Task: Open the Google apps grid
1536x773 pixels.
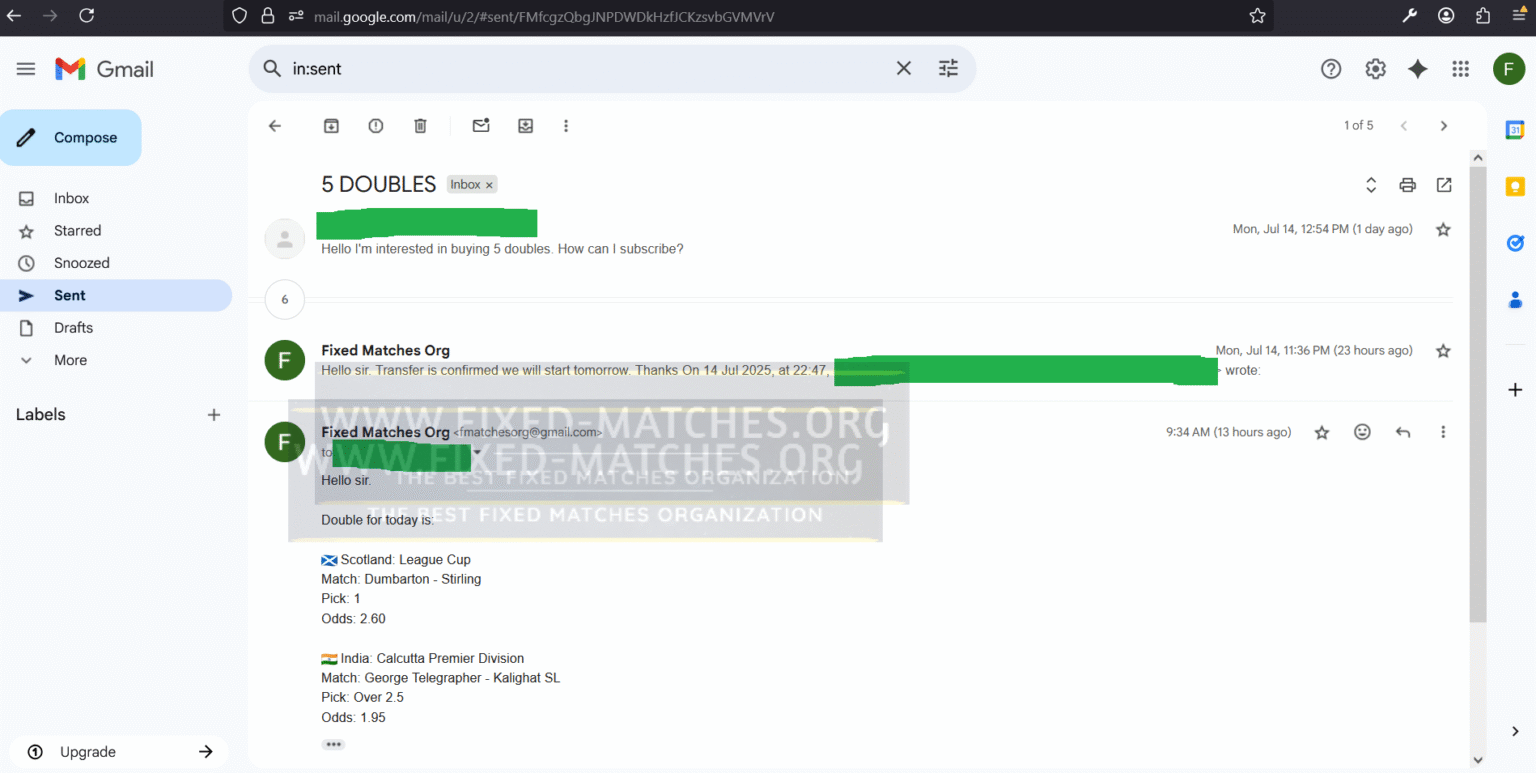Action: click(1460, 69)
